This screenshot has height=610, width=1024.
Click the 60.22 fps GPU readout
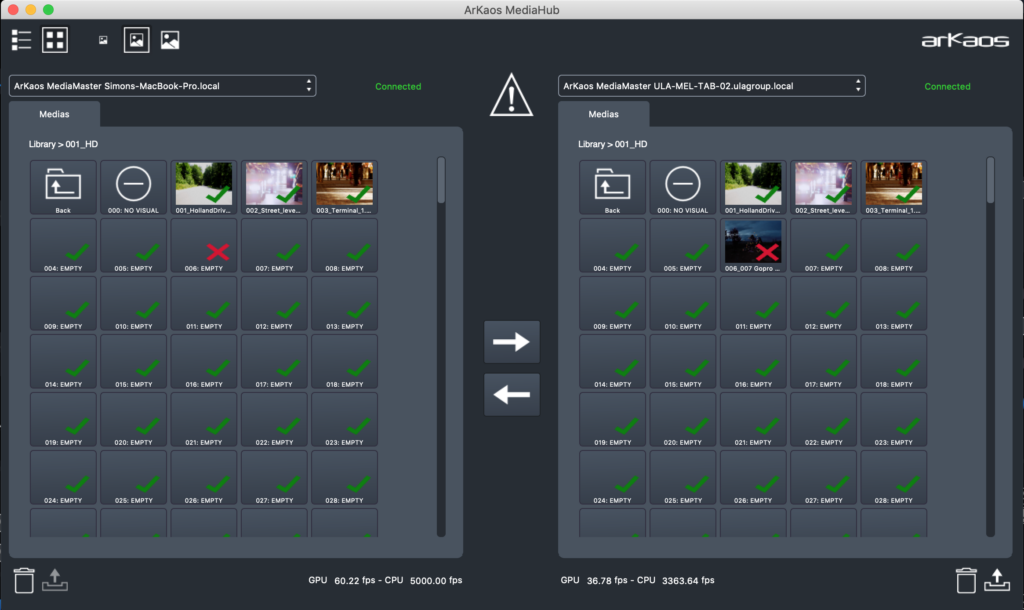tap(355, 580)
